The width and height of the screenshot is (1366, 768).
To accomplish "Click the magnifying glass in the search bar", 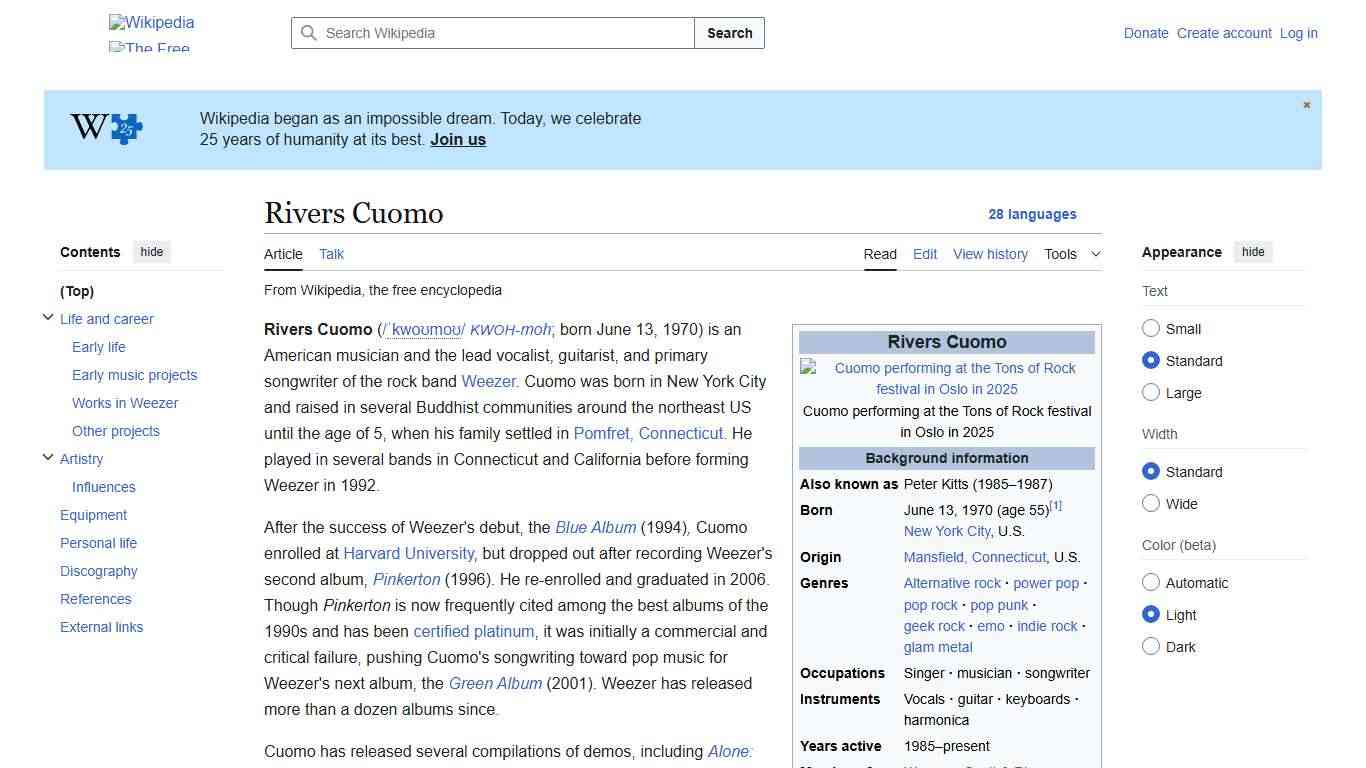I will point(309,33).
